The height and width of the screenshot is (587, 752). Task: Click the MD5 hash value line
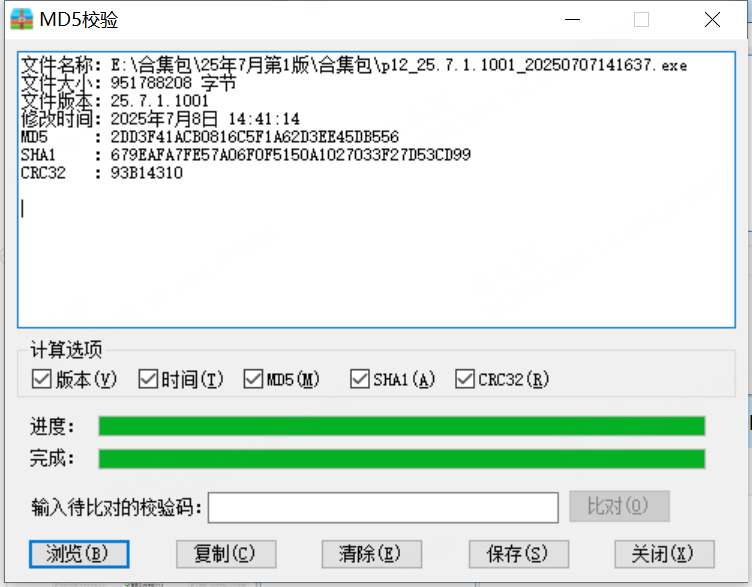pos(210,137)
